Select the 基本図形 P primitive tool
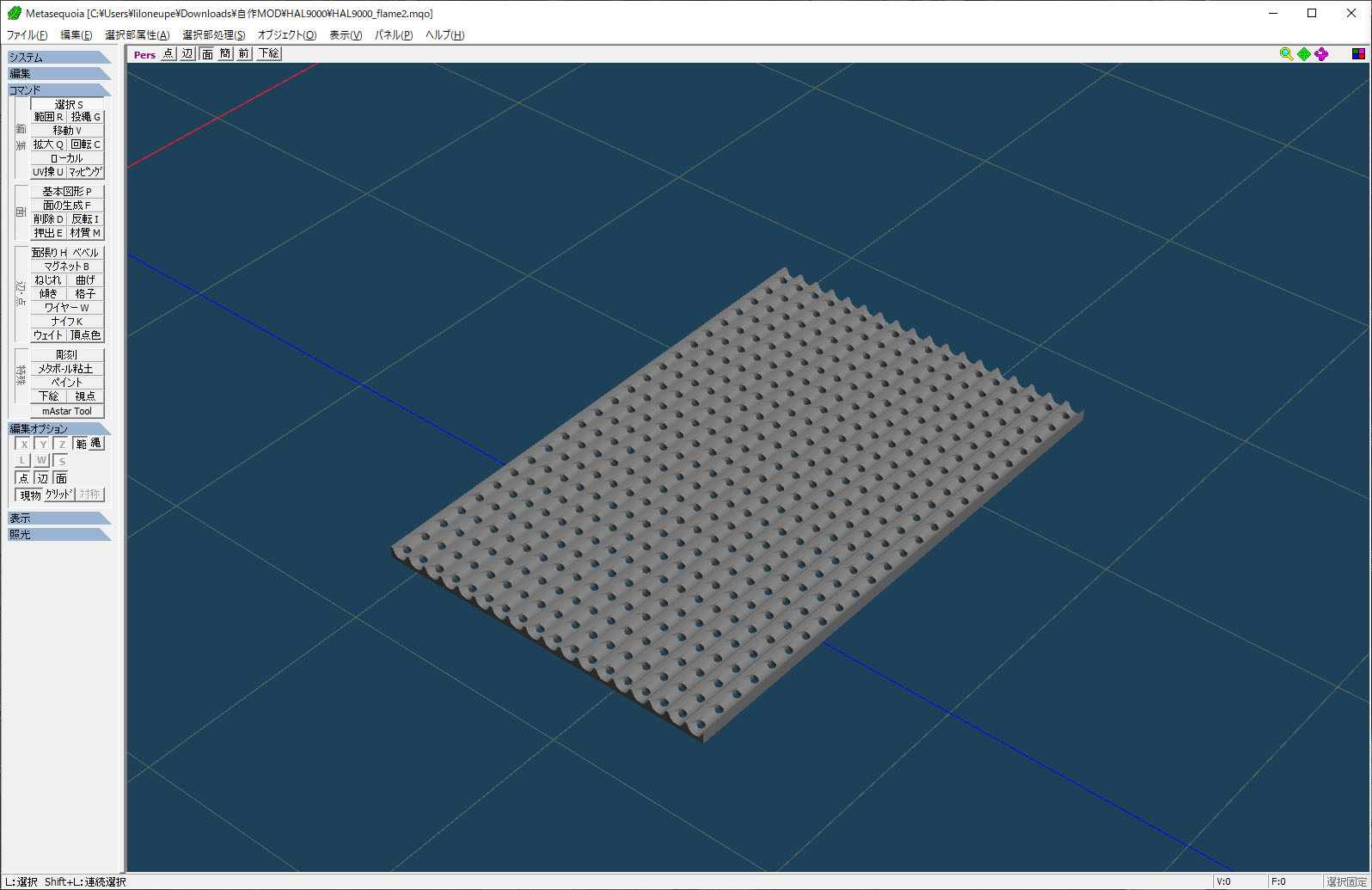The image size is (1372, 890). click(67, 192)
